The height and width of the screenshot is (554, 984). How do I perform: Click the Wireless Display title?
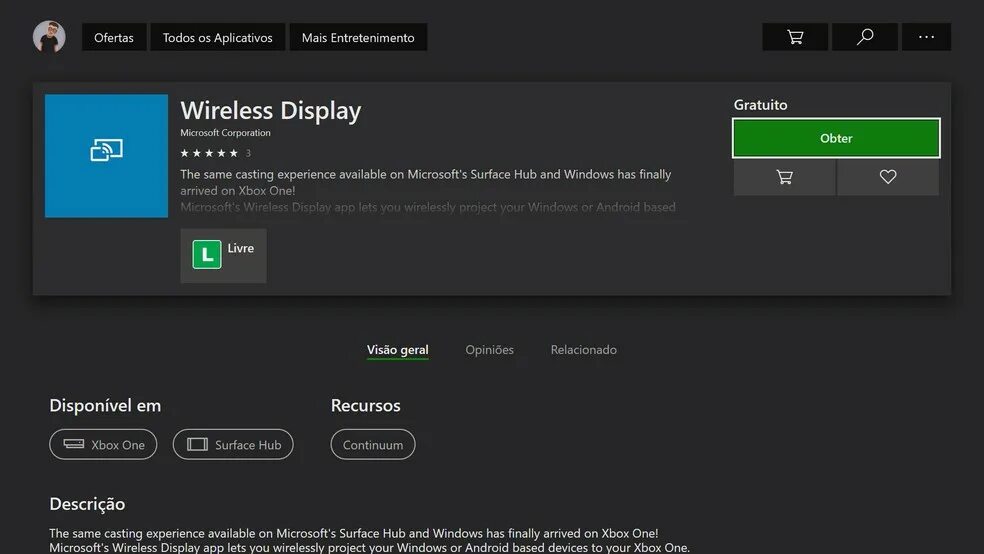(x=270, y=110)
